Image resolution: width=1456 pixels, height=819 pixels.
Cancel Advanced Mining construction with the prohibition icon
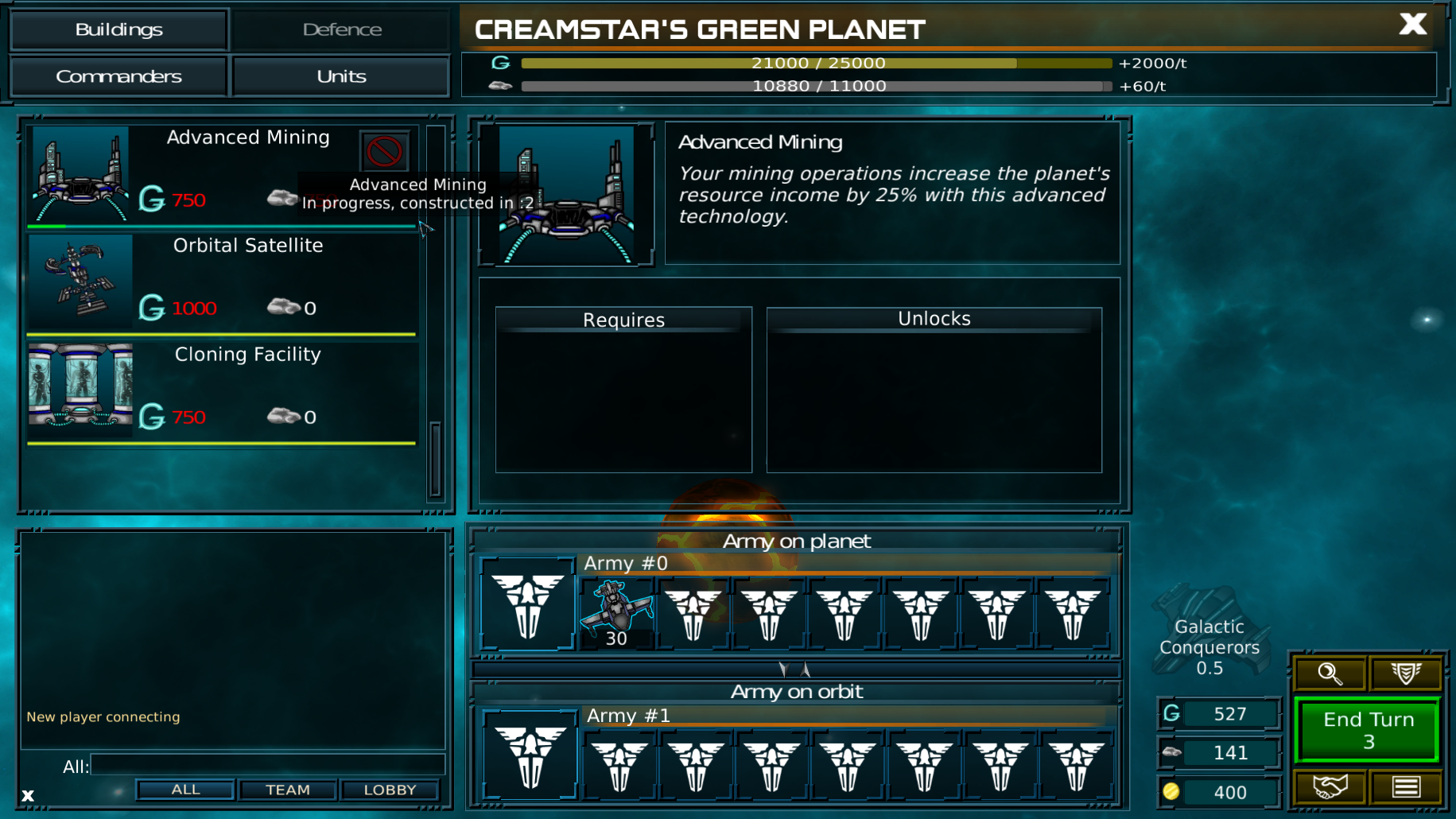(384, 151)
